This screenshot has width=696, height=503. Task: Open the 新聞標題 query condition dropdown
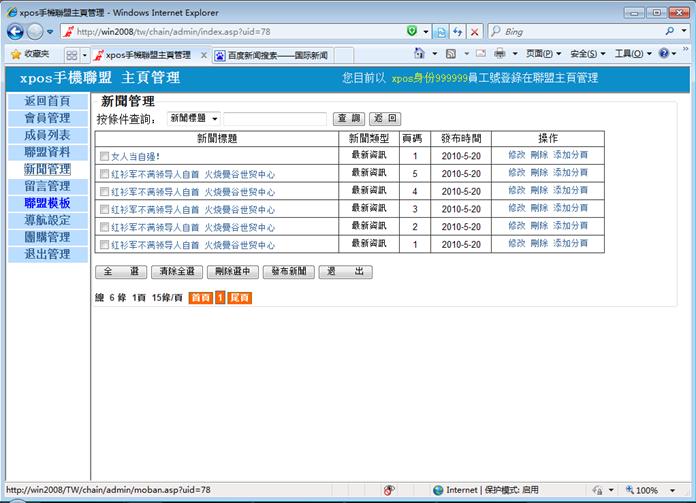(194, 118)
